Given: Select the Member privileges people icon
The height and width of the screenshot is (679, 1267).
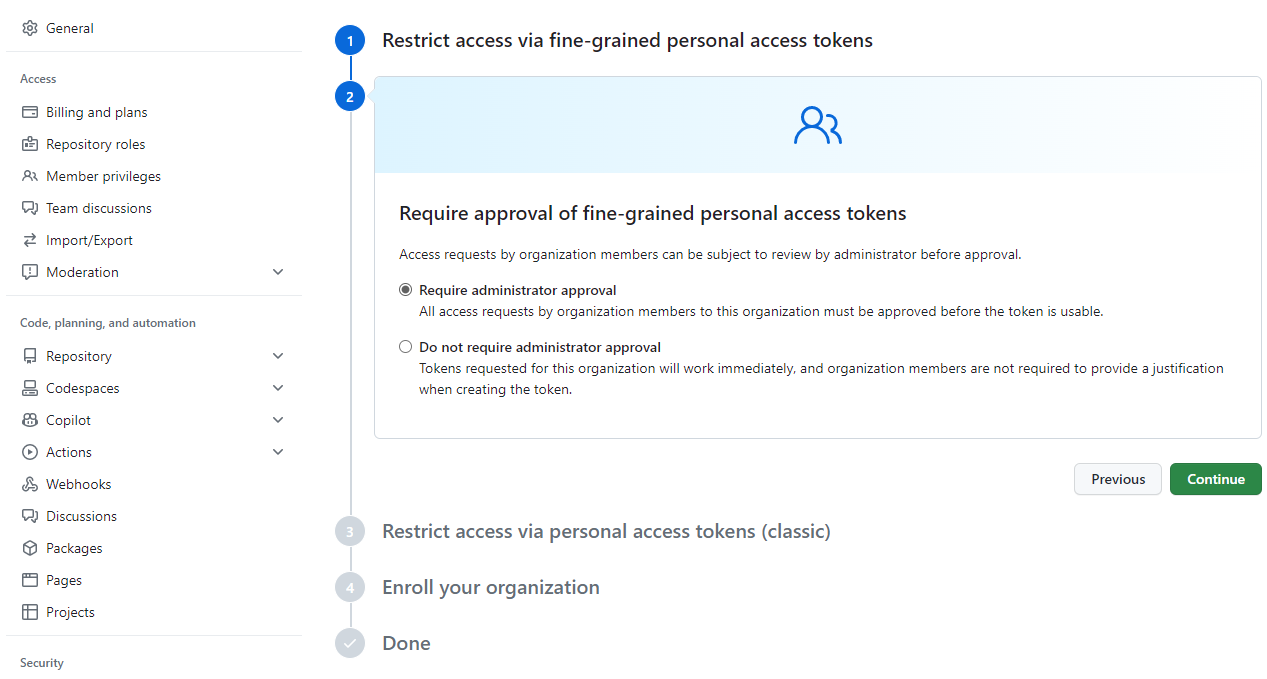Looking at the screenshot, I should coord(30,176).
